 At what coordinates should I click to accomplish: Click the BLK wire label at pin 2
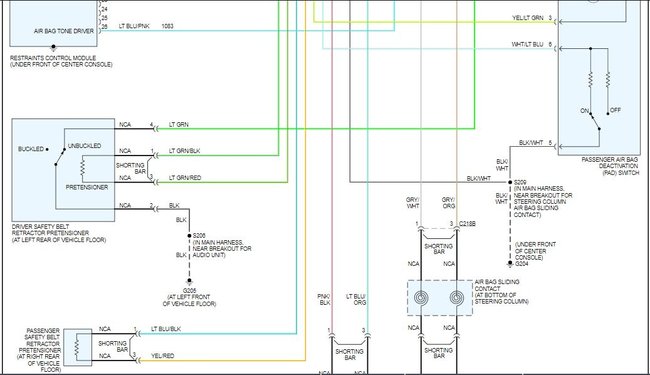click(x=174, y=206)
